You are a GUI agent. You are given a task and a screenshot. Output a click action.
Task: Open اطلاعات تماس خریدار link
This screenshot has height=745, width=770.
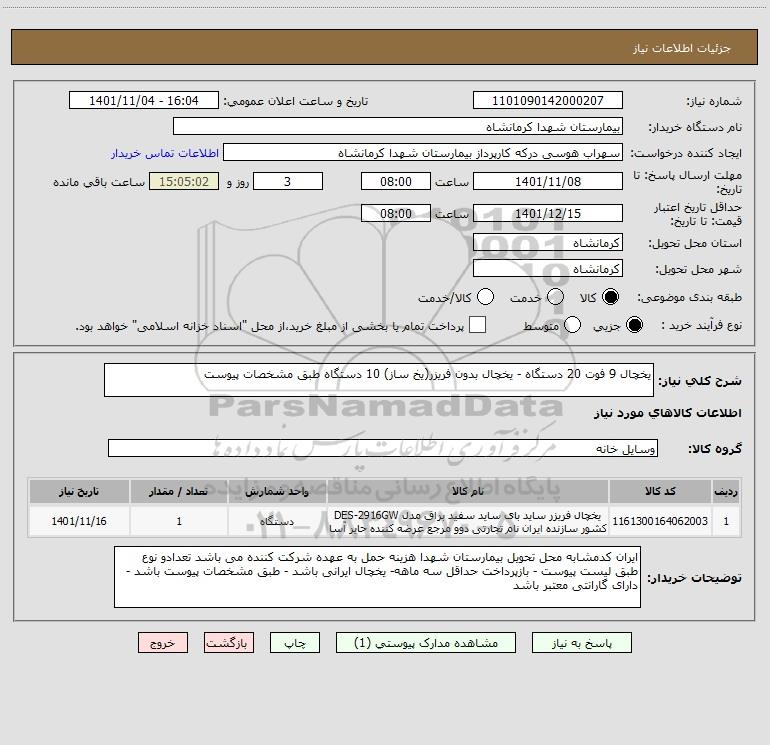pyautogui.click(x=165, y=153)
